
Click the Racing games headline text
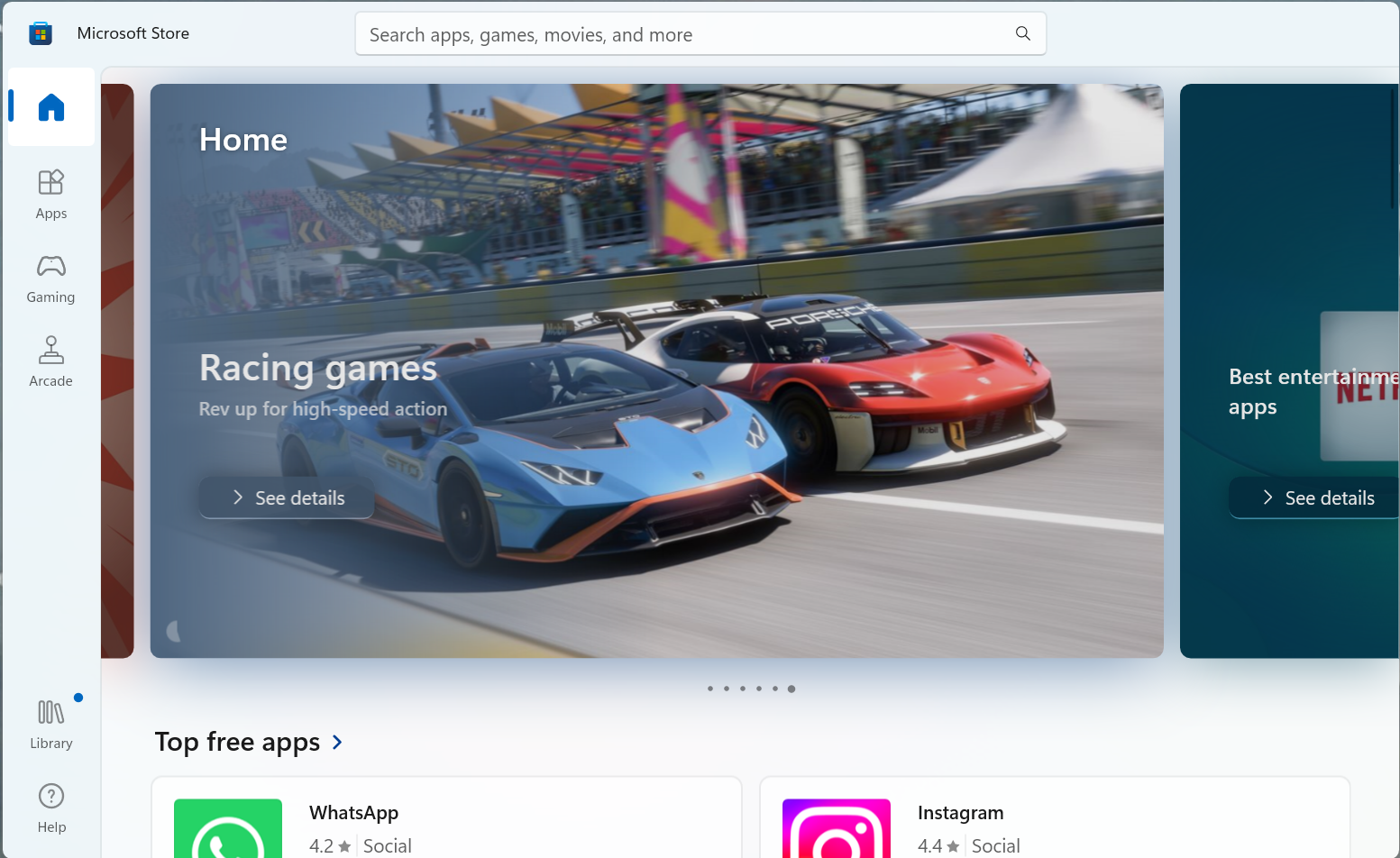tap(318, 368)
